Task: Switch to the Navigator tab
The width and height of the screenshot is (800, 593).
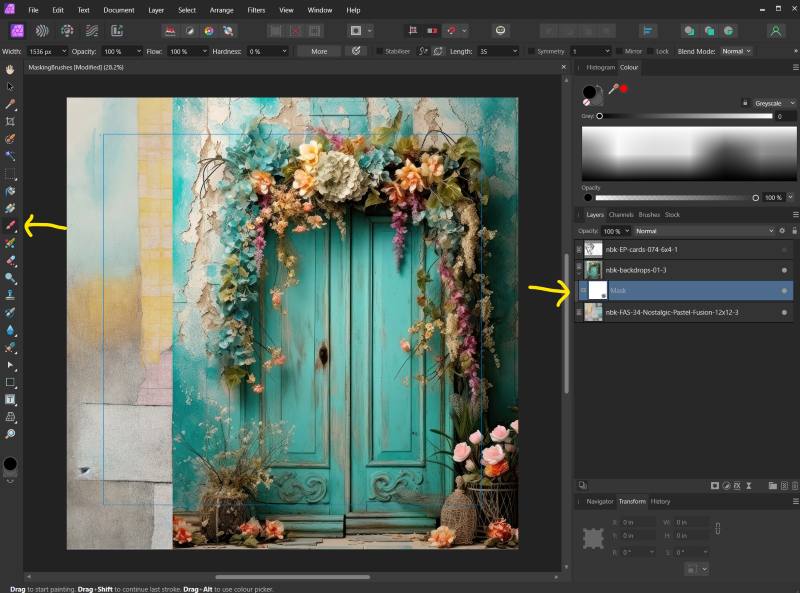Action: click(599, 502)
